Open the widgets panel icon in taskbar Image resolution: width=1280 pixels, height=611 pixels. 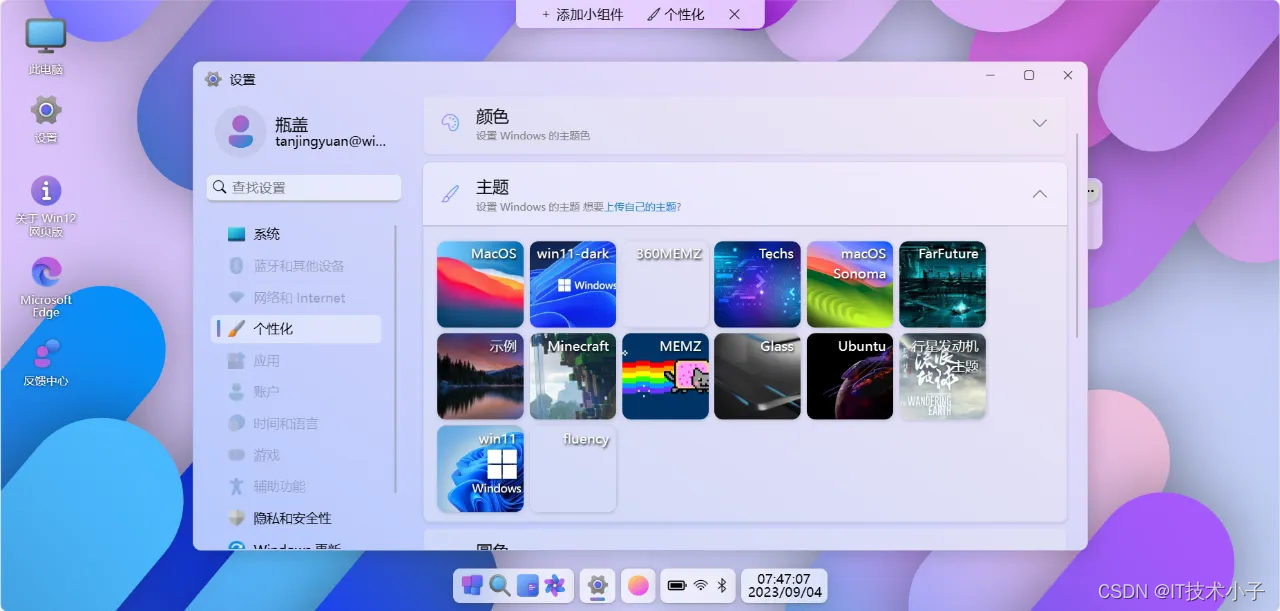pyautogui.click(x=527, y=586)
